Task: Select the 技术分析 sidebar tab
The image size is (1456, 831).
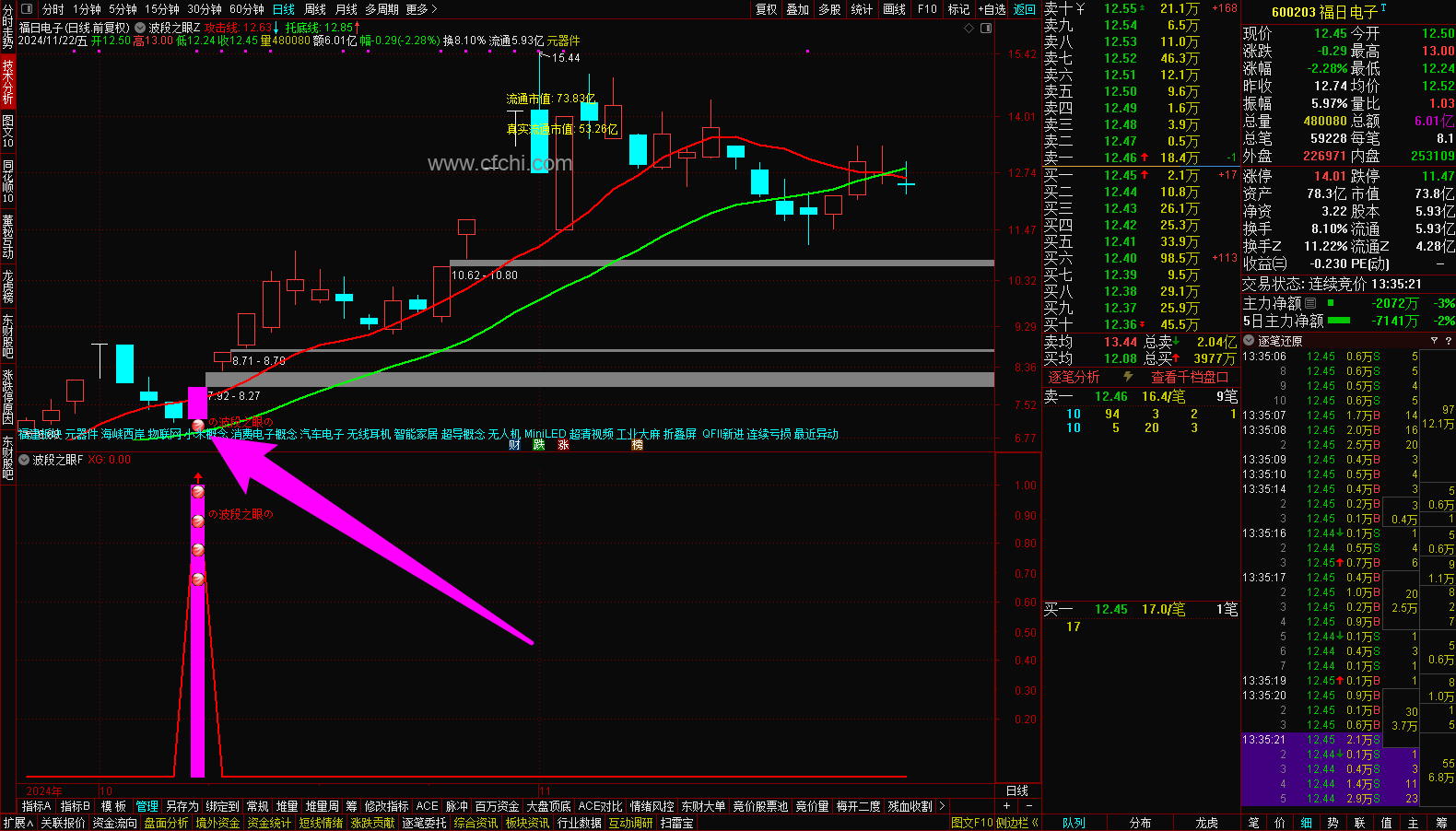Action: click(x=7, y=81)
